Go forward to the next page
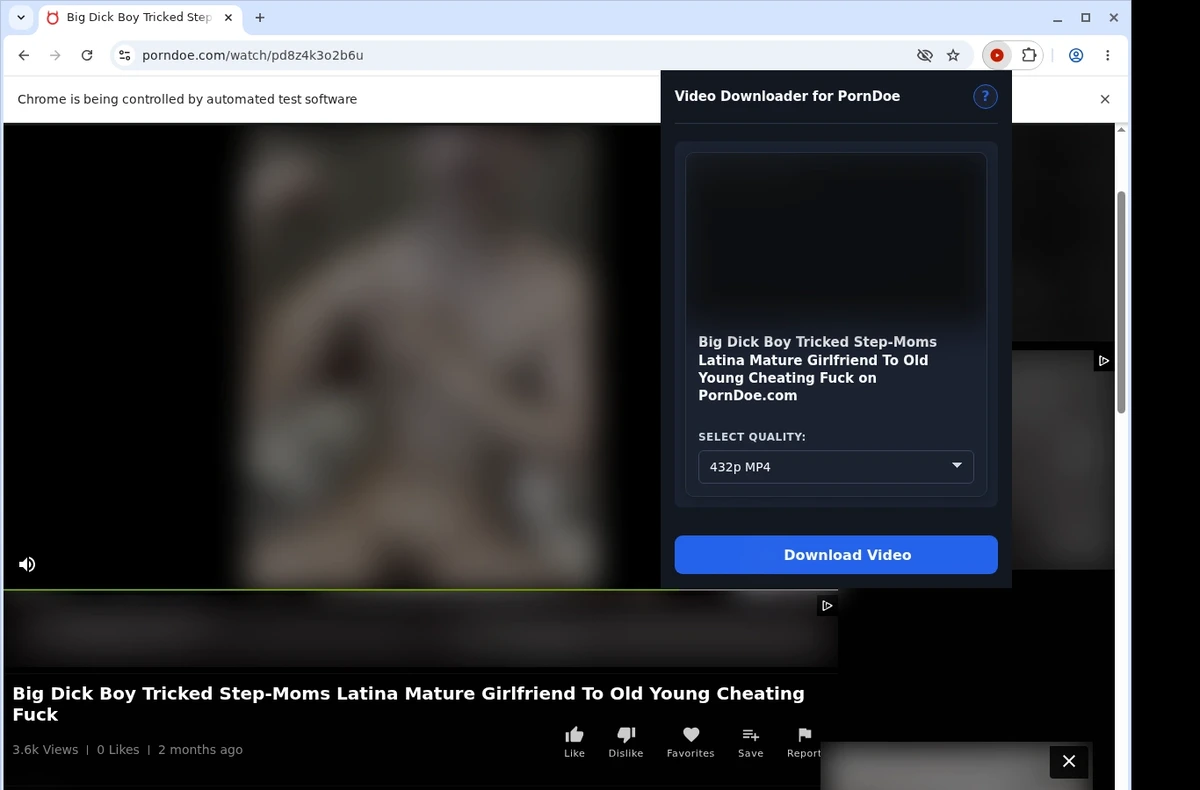The height and width of the screenshot is (790, 1200). coord(55,56)
